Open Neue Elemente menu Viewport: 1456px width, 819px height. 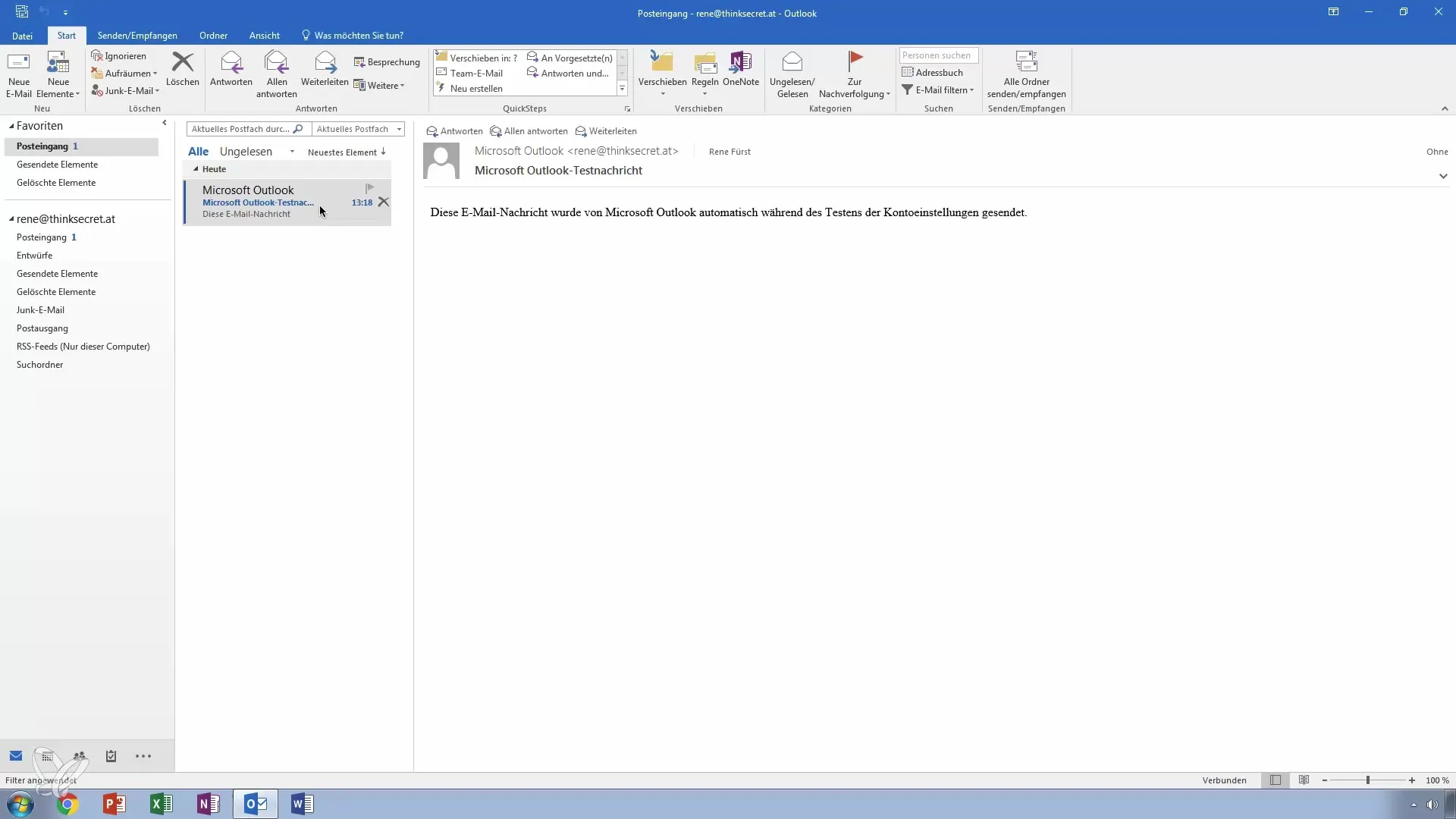click(x=58, y=75)
